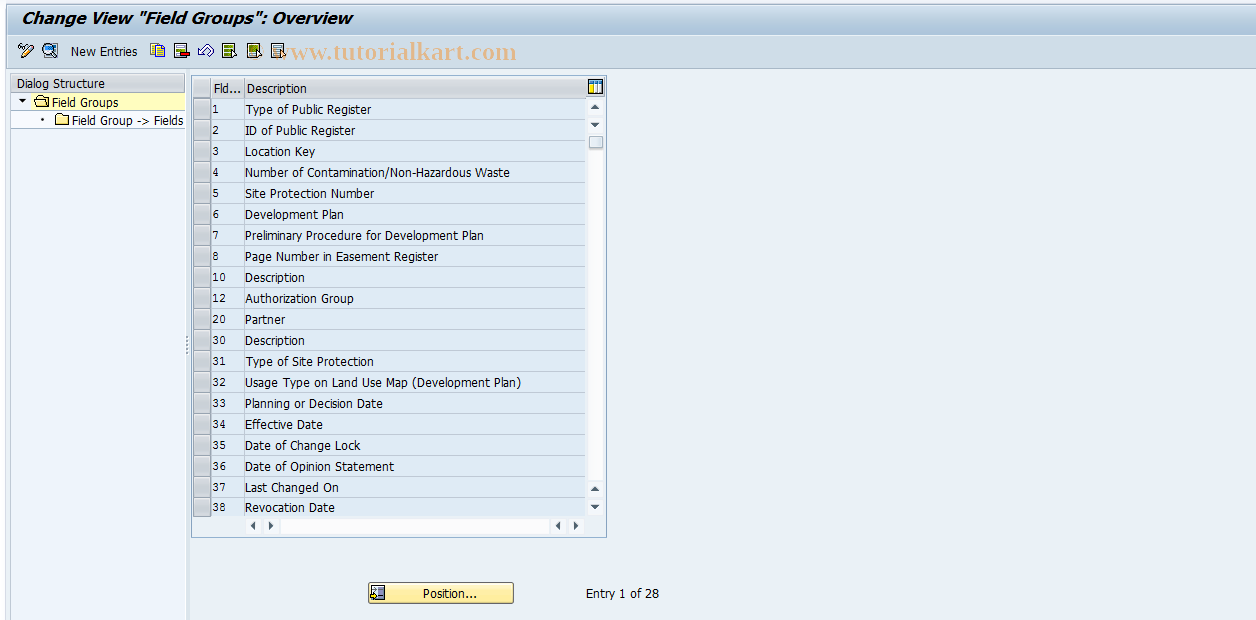Click the Dialog Structure panel header
Screen dimensions: 1256x620
[x=97, y=83]
